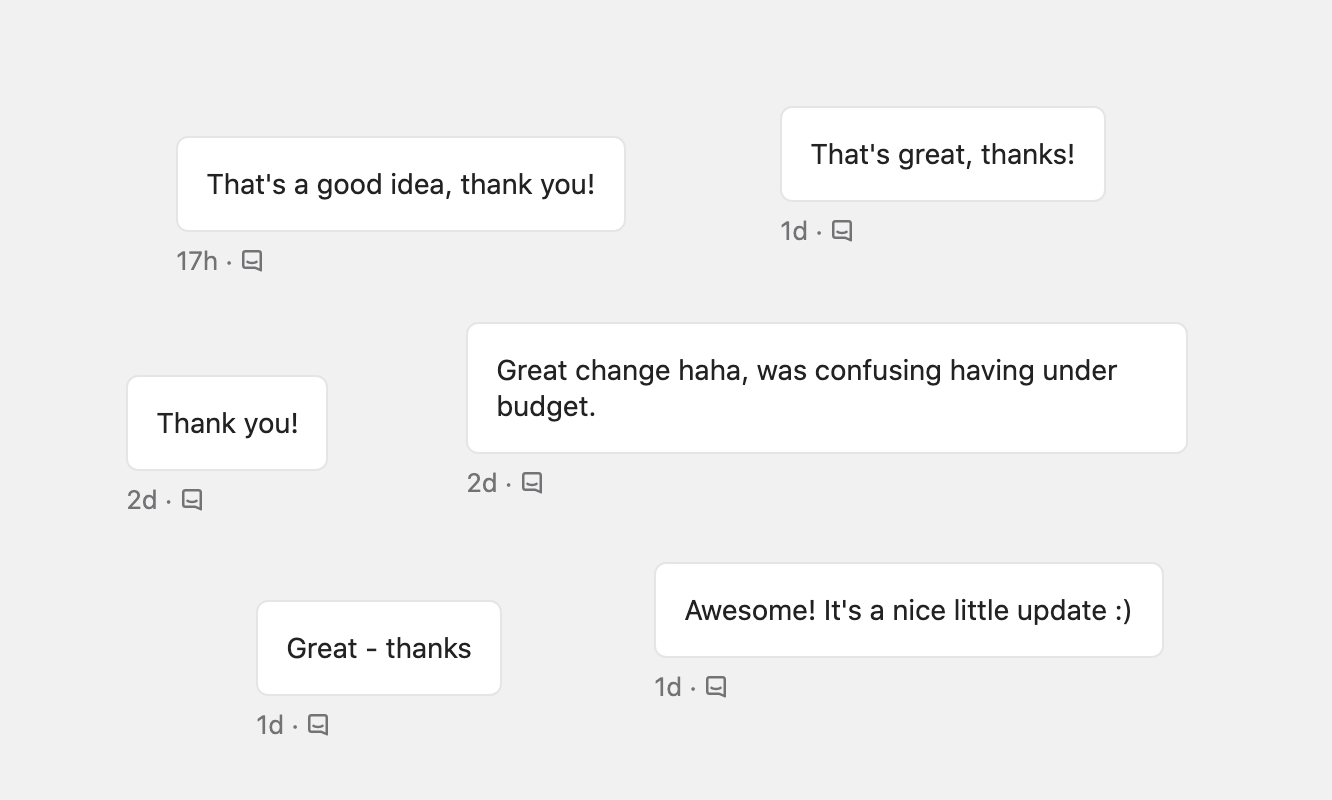Click comment icon under 'Great change haha' message
This screenshot has height=800, width=1332.
532,483
